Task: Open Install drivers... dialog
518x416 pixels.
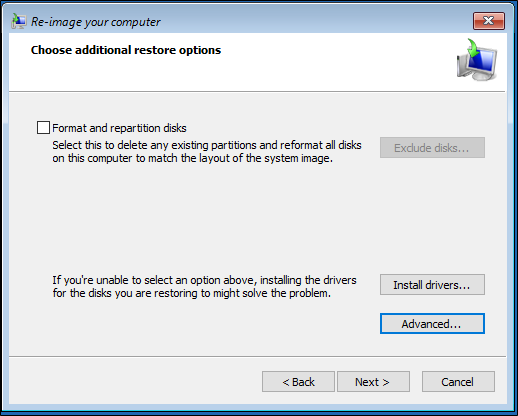Action: [x=432, y=285]
